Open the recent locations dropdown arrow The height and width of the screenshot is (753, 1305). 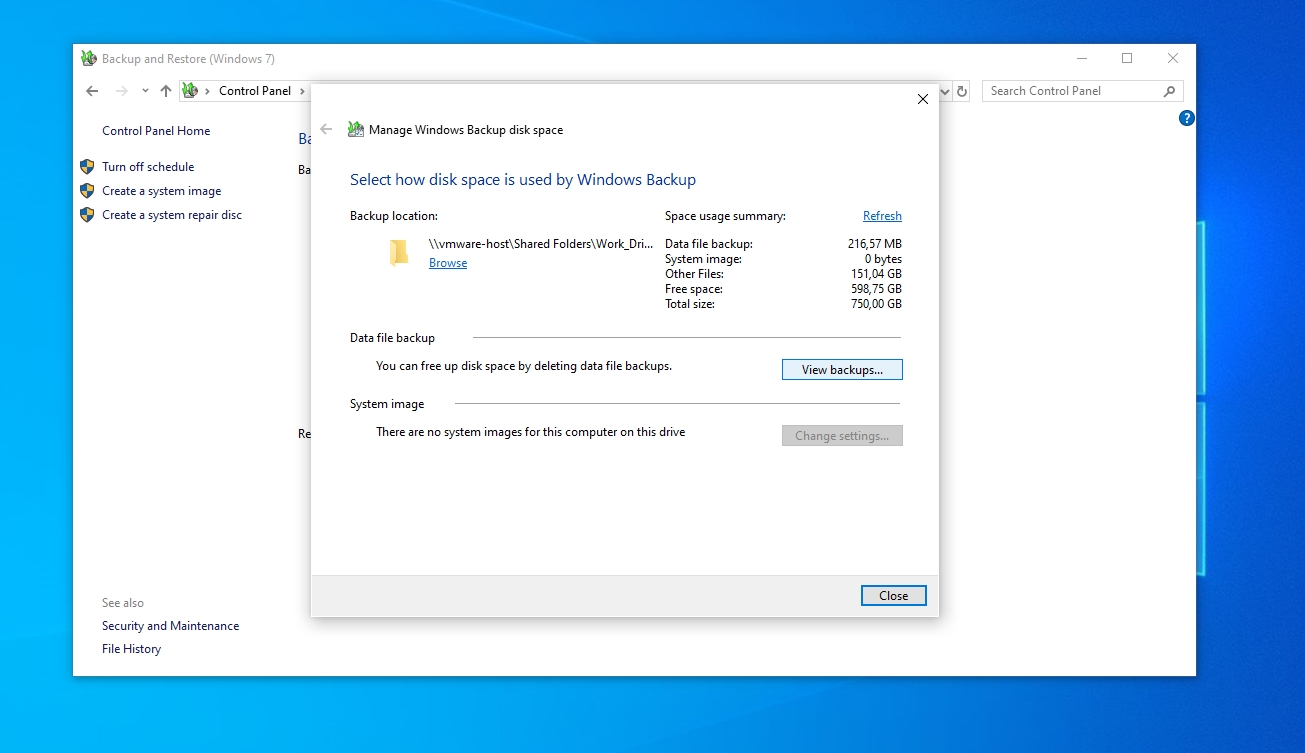click(145, 91)
